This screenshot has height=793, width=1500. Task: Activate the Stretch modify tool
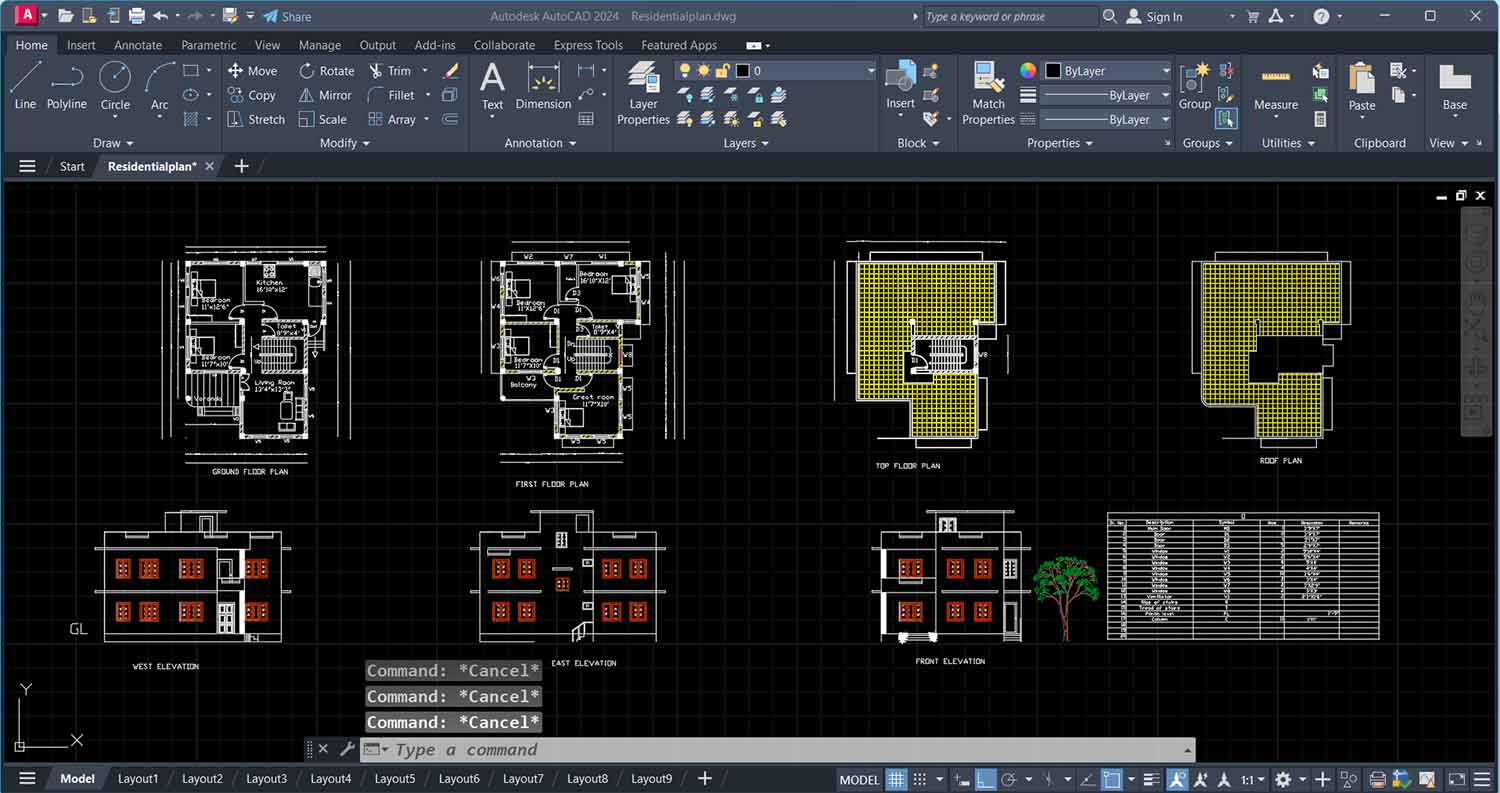point(255,119)
